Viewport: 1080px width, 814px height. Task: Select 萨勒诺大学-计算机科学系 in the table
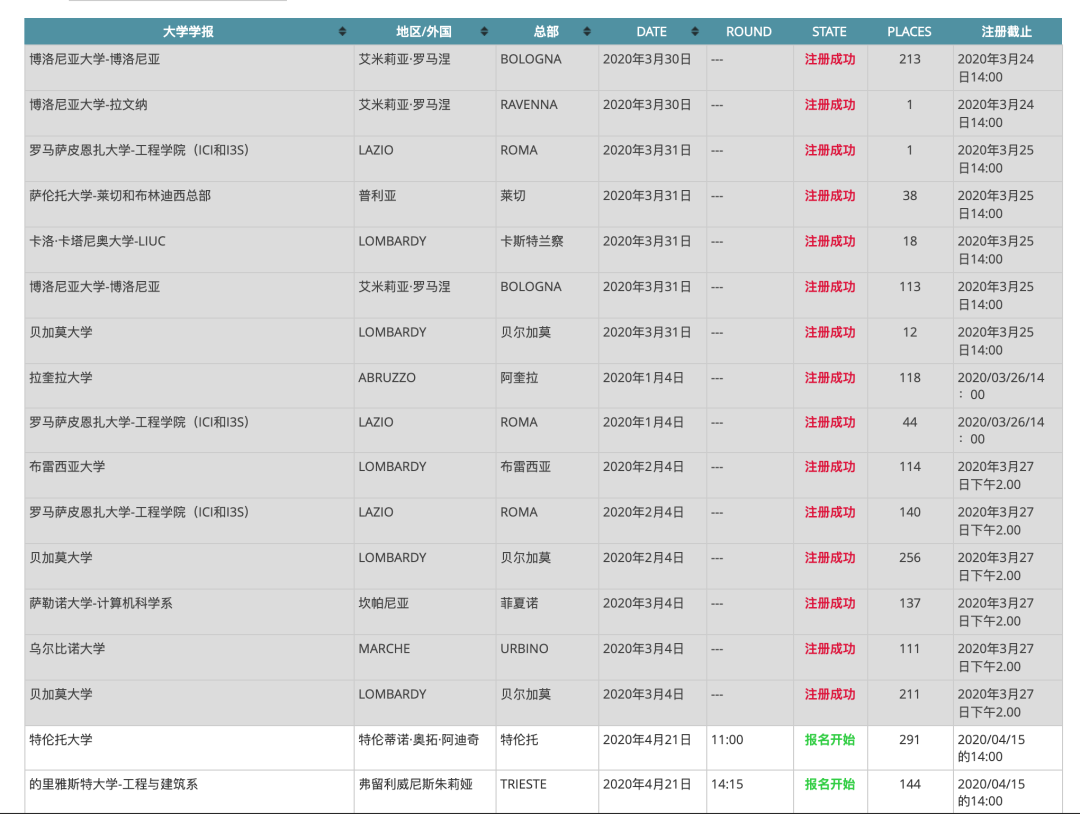101,603
